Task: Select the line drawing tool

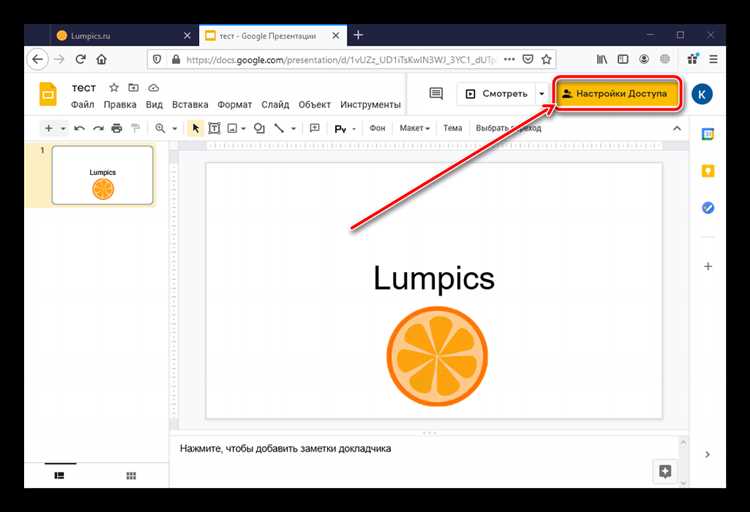Action: (x=279, y=128)
